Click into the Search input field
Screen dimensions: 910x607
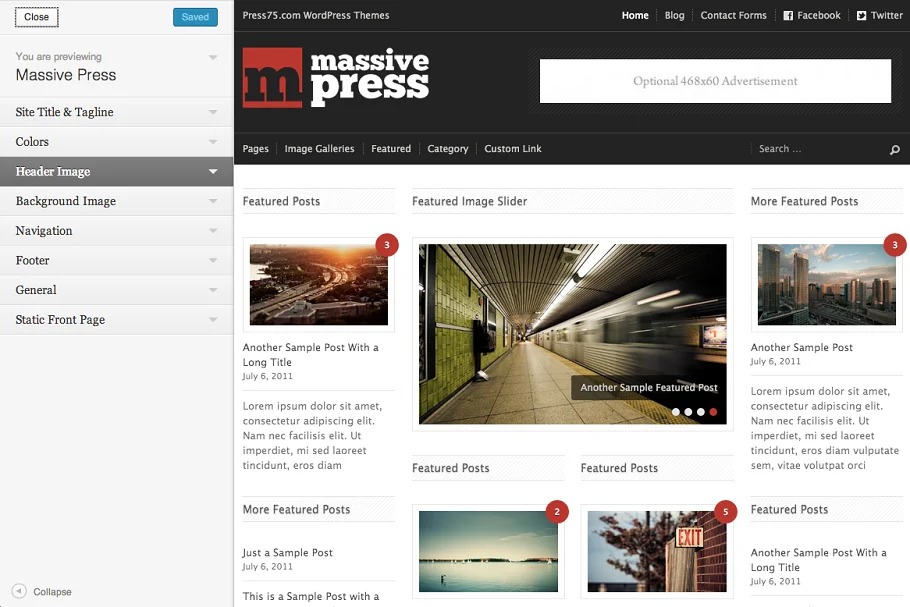tap(817, 149)
